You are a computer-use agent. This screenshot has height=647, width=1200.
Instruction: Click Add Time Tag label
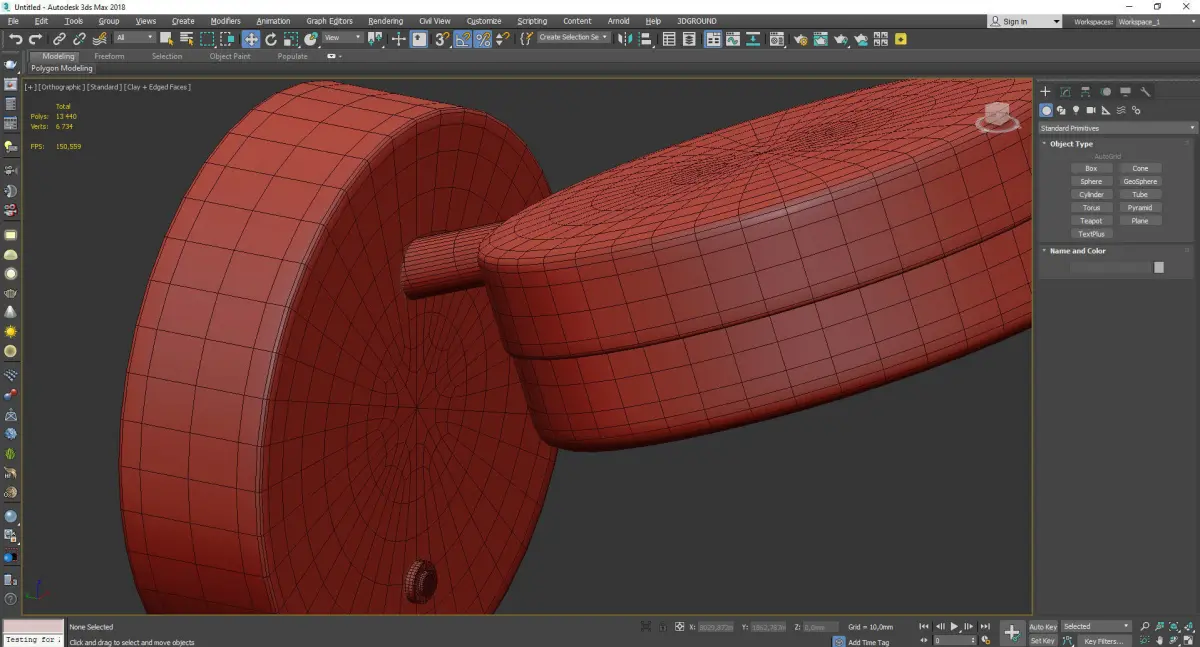click(869, 642)
